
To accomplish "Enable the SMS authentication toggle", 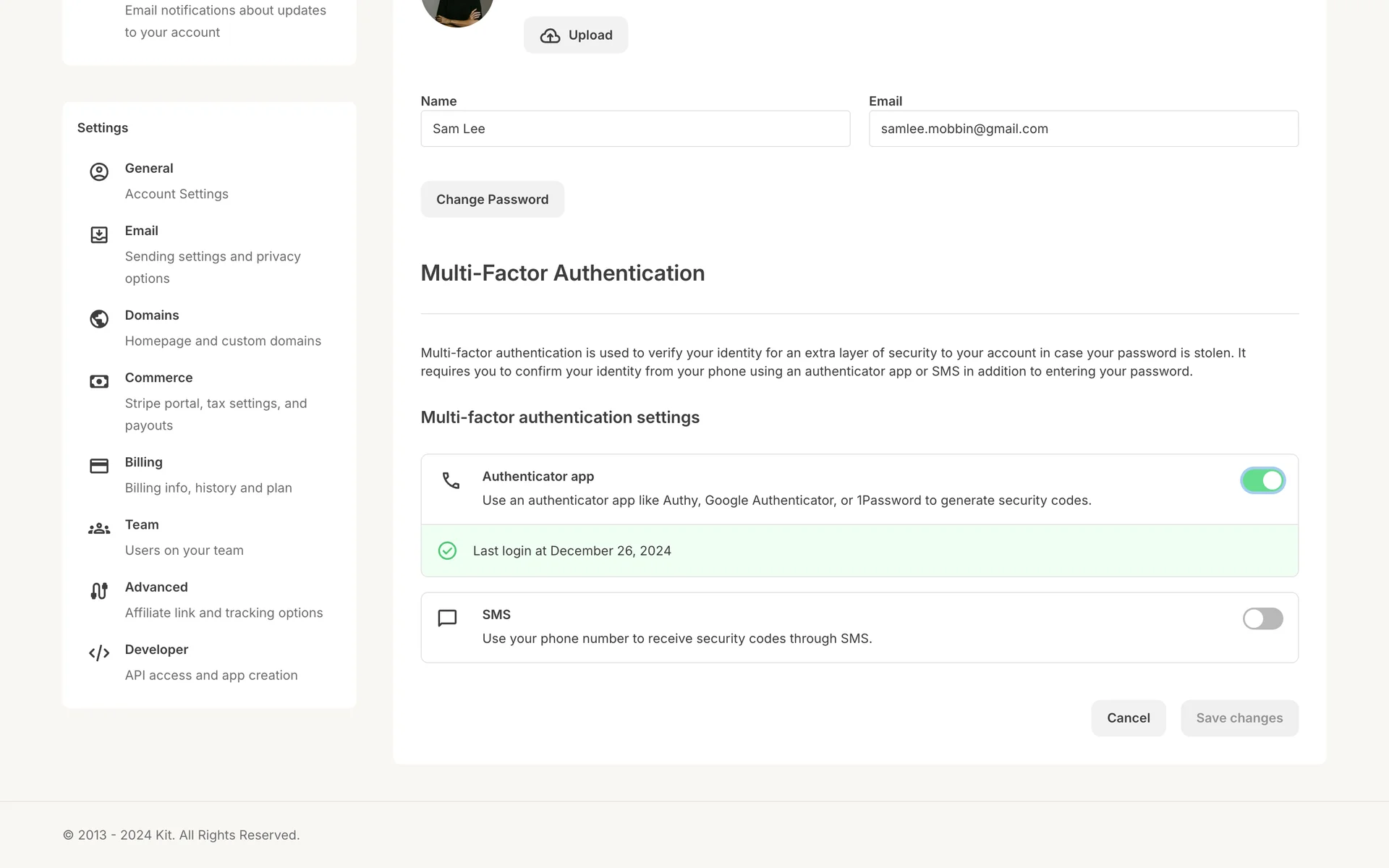I will 1262,618.
